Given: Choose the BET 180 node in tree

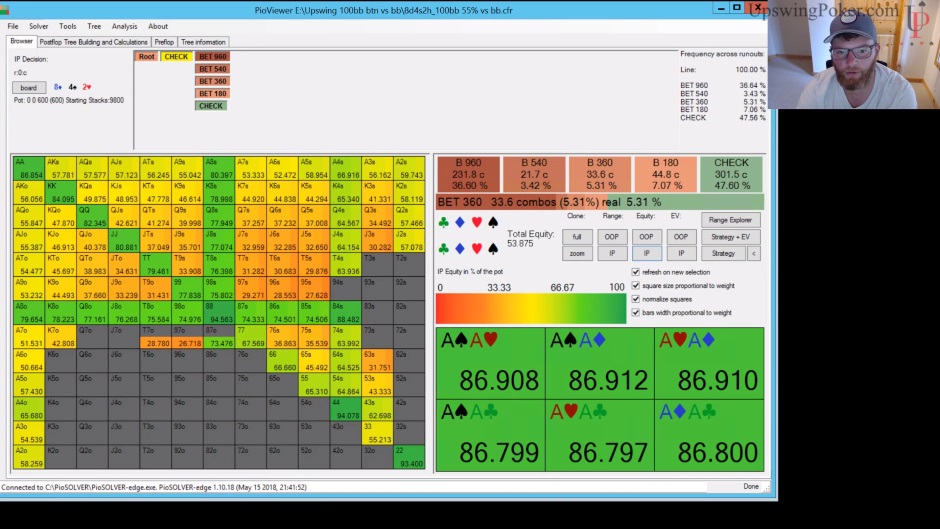Looking at the screenshot, I should pyautogui.click(x=212, y=94).
